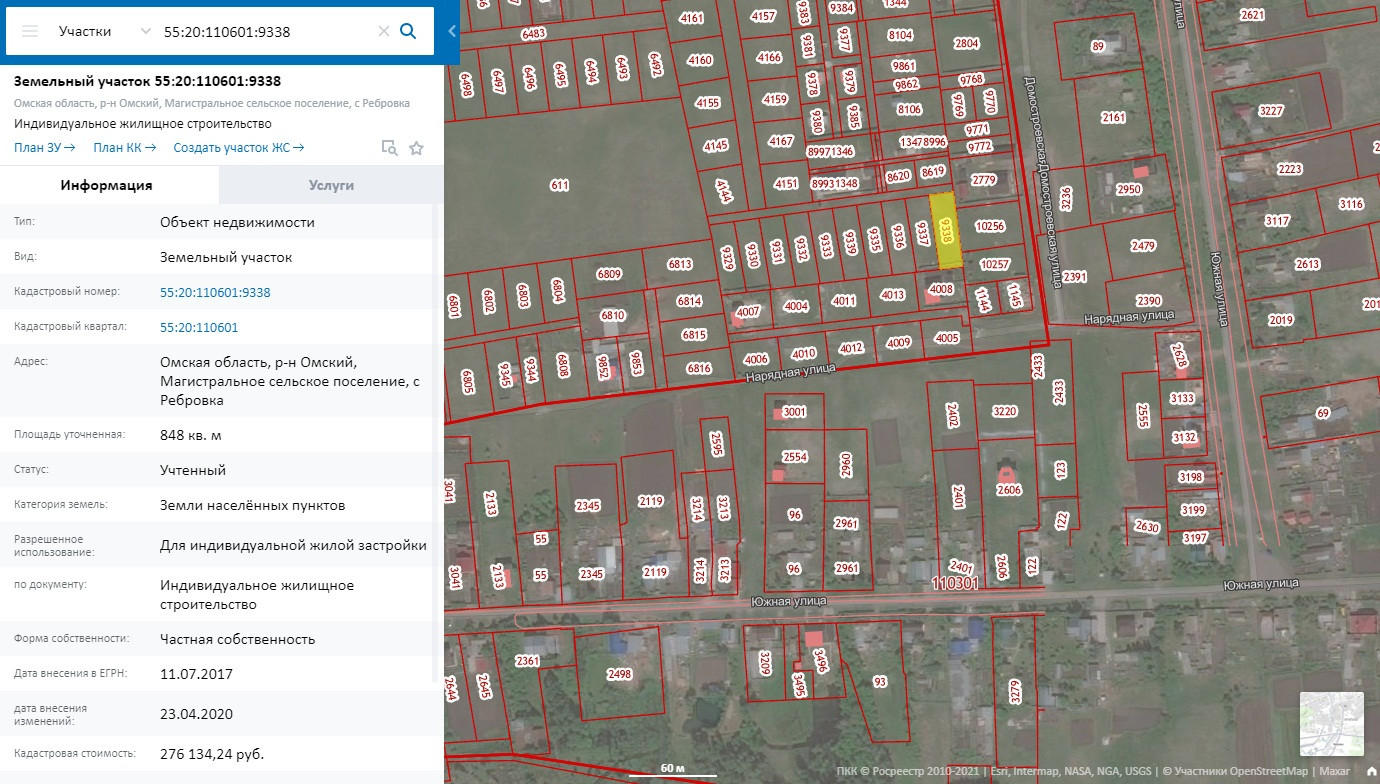Switch to the Услуги tab
Viewport: 1380px width, 784px height.
(x=331, y=185)
